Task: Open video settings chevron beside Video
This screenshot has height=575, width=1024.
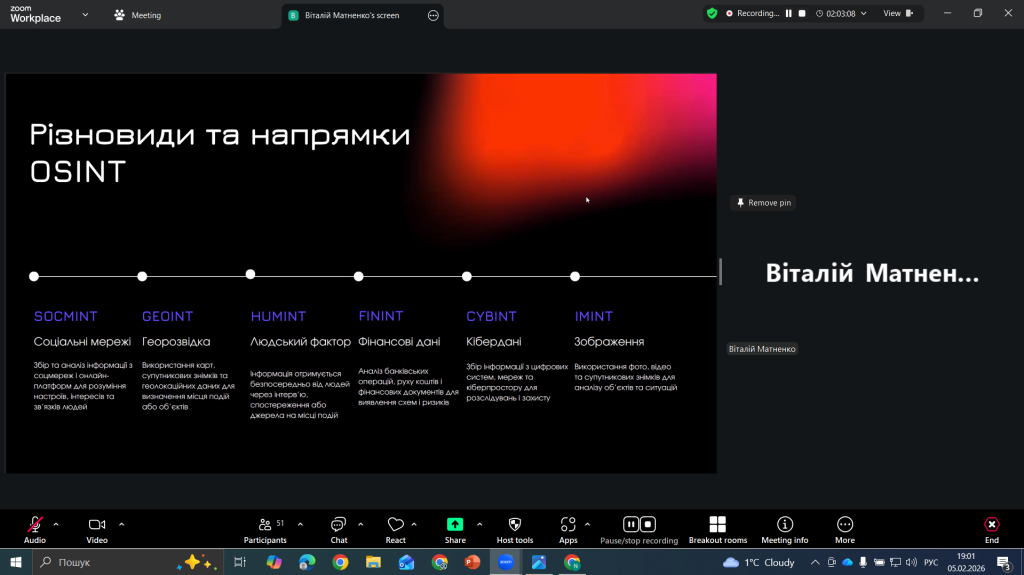Action: [122, 524]
